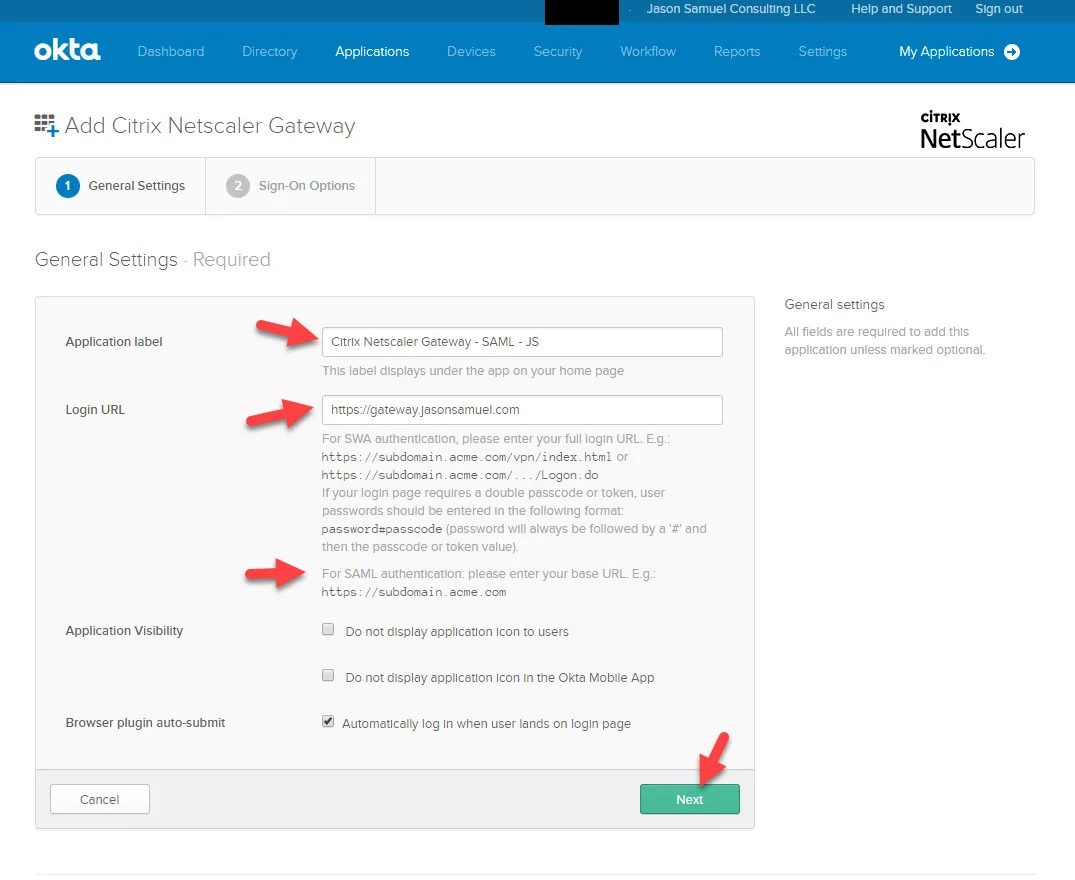Select the General Settings tab
This screenshot has width=1075, height=880.
121,186
